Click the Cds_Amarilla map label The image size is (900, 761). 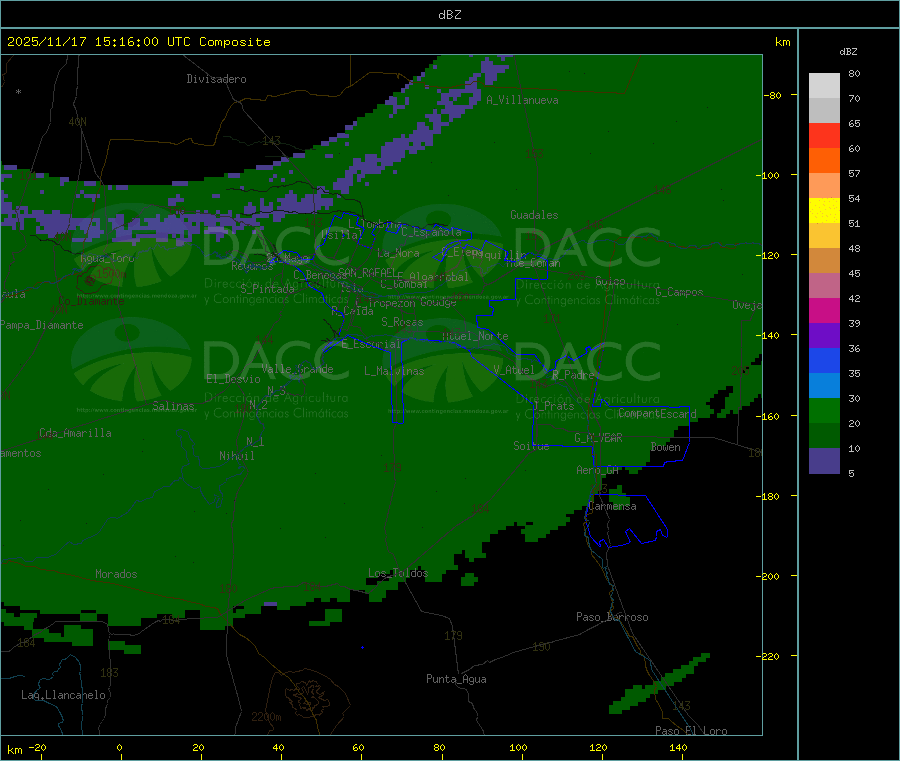pos(75,433)
